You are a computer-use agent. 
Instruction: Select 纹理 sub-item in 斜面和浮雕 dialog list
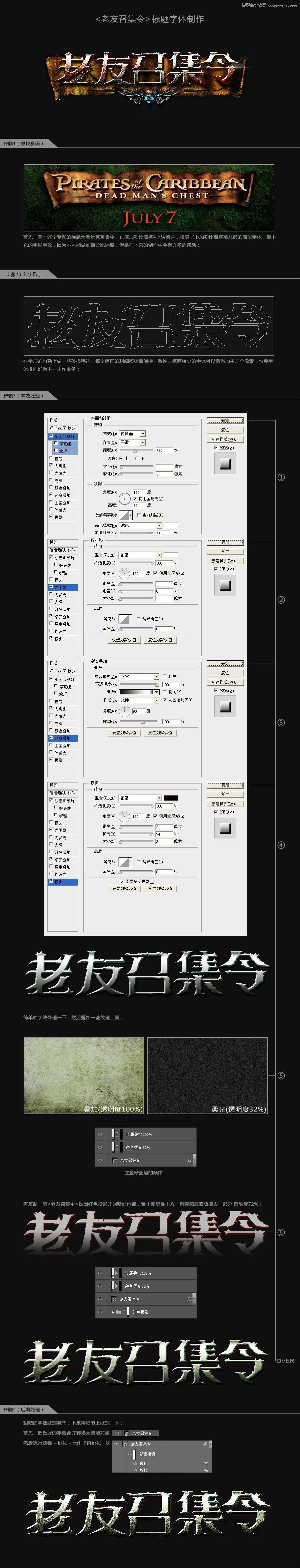pyautogui.click(x=65, y=451)
